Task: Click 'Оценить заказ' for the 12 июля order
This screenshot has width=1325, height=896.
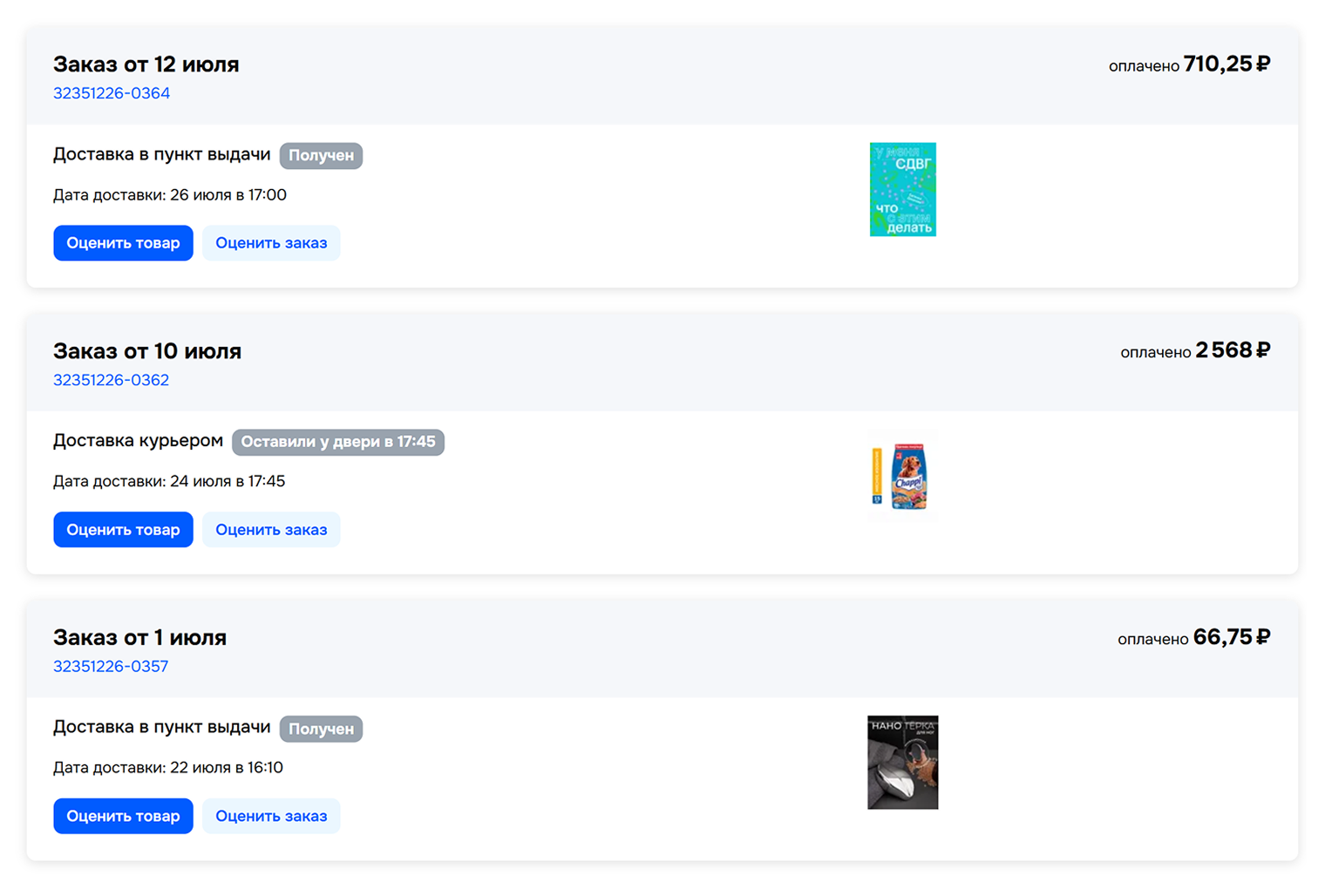Action: tap(271, 243)
